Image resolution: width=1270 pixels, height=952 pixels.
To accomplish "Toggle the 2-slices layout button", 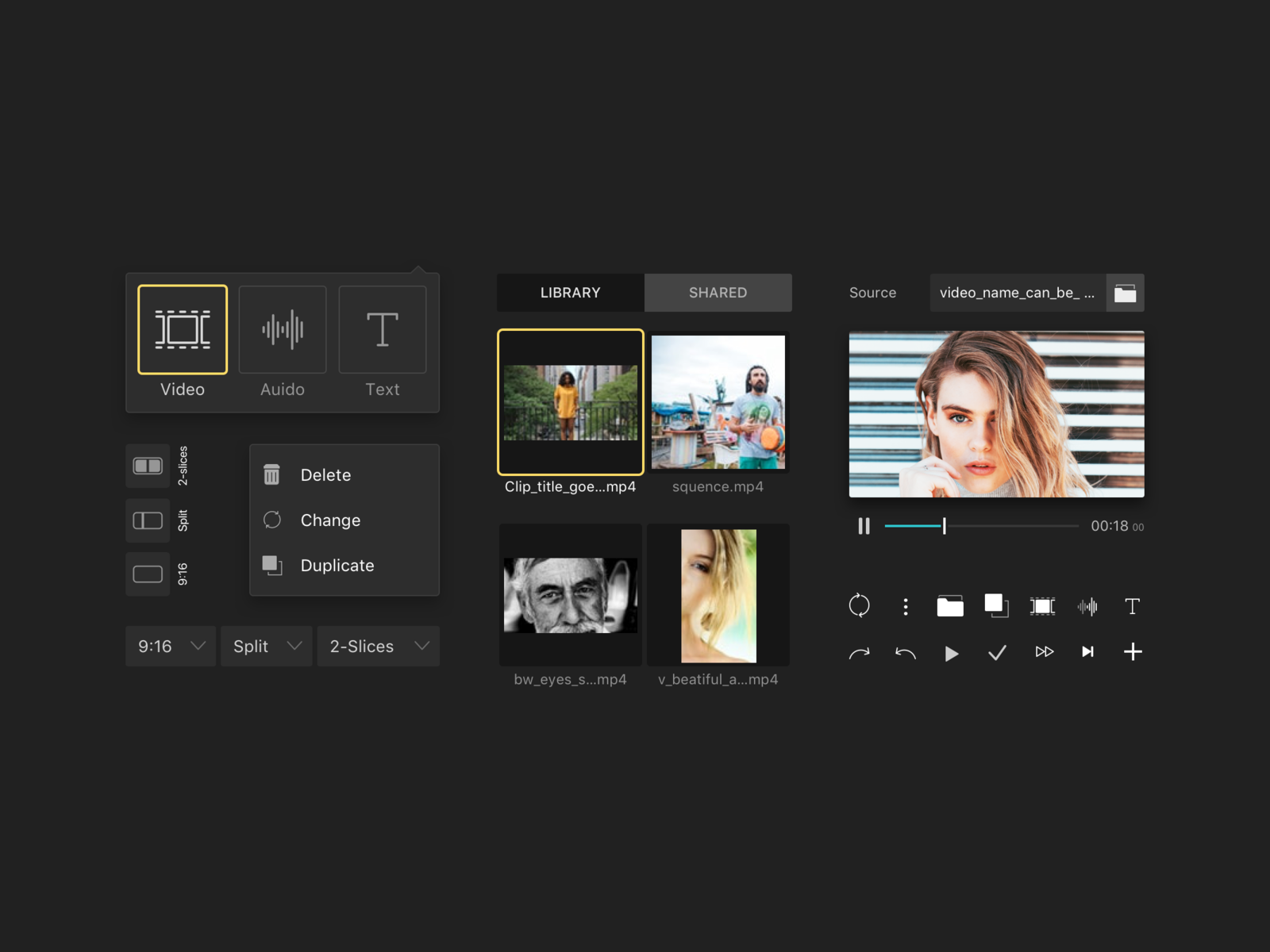I will 148,466.
